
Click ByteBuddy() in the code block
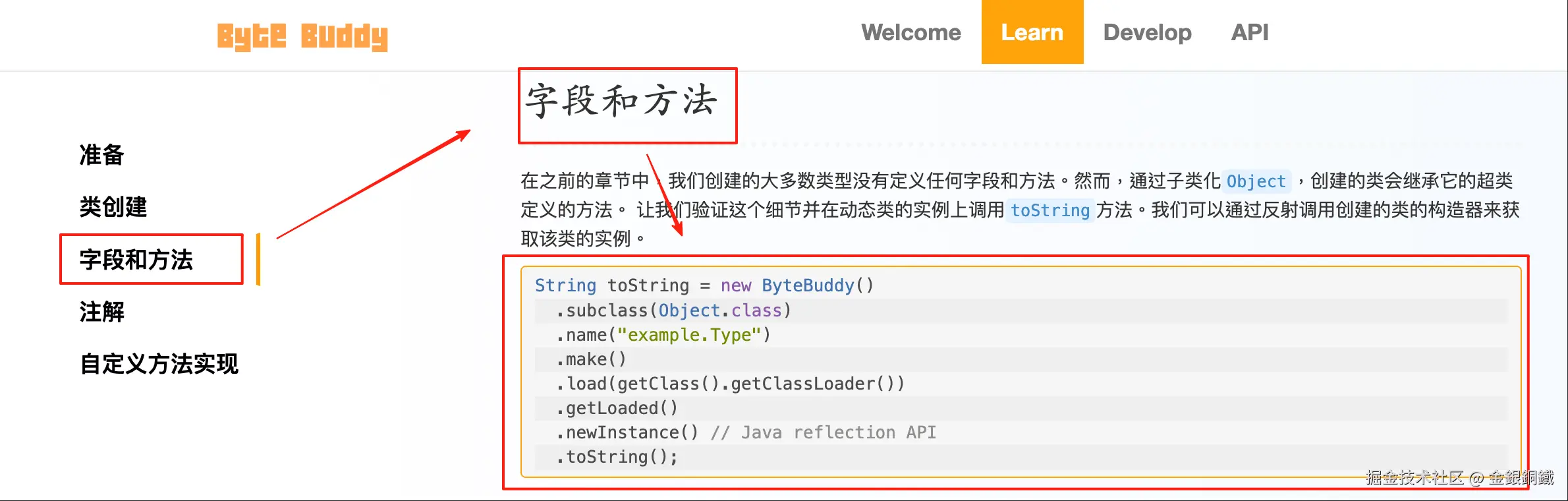[817, 285]
